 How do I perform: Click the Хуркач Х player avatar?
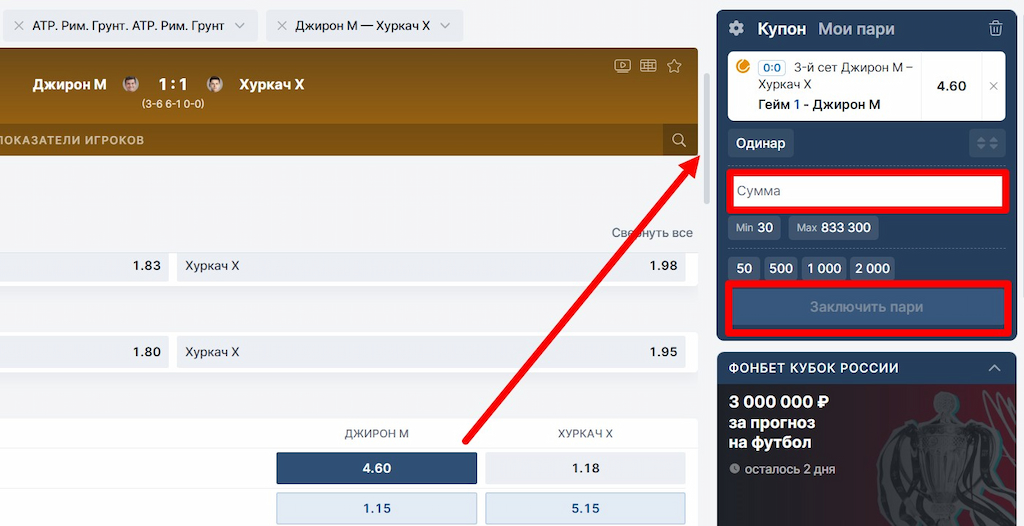[x=215, y=84]
